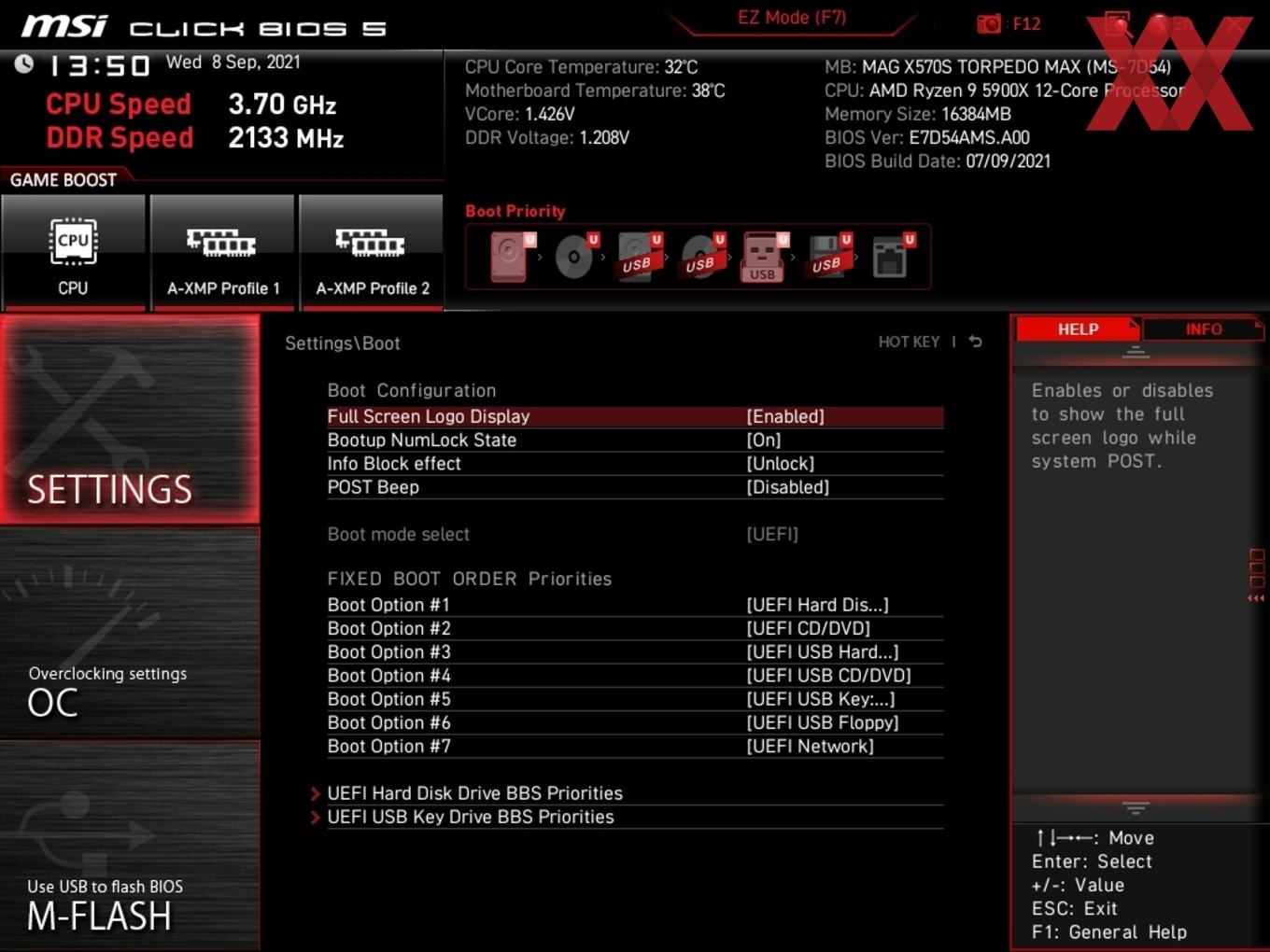Click the GAME BOOST label
Image resolution: width=1270 pixels, height=952 pixels.
point(63,180)
